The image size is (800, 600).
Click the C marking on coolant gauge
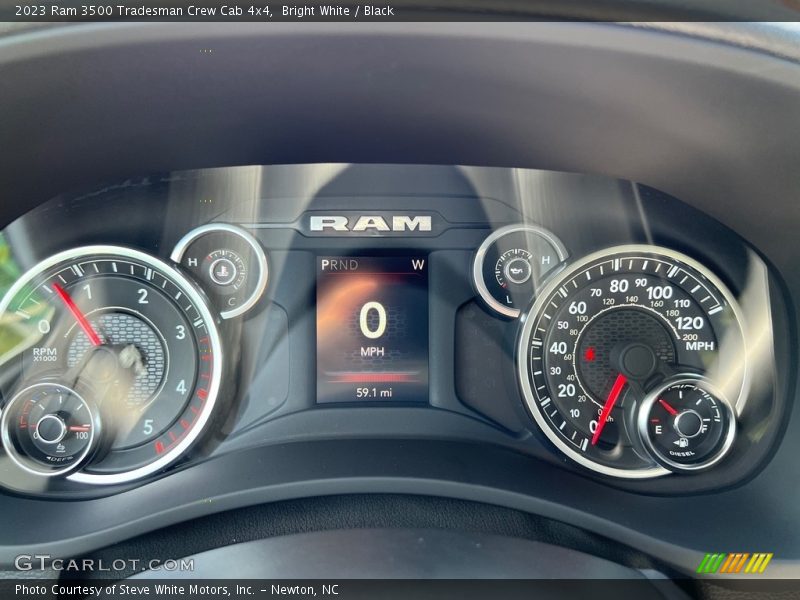pos(232,302)
